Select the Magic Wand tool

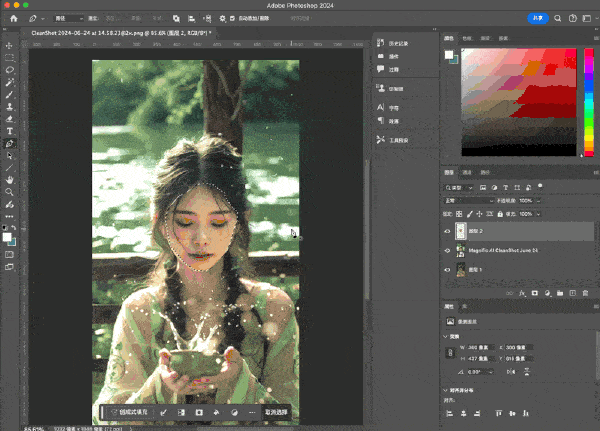pos(9,82)
